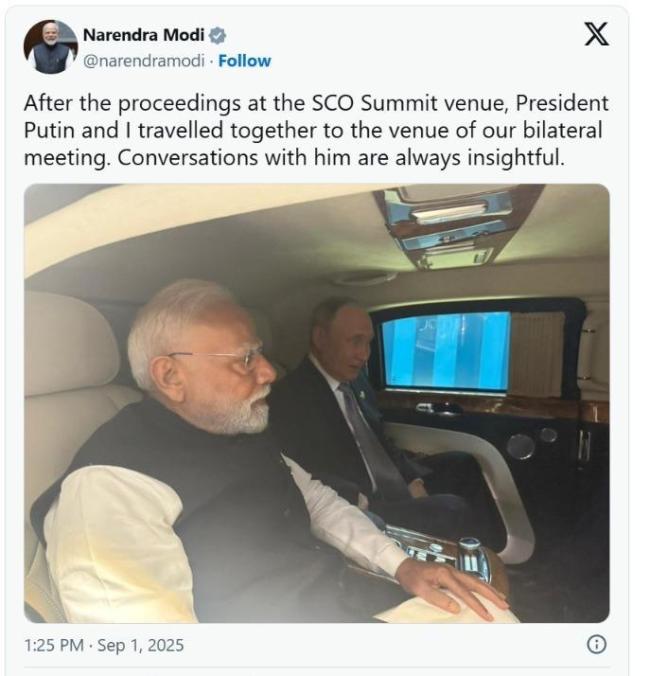Open Narendra Modi's profile avatar

(51, 47)
